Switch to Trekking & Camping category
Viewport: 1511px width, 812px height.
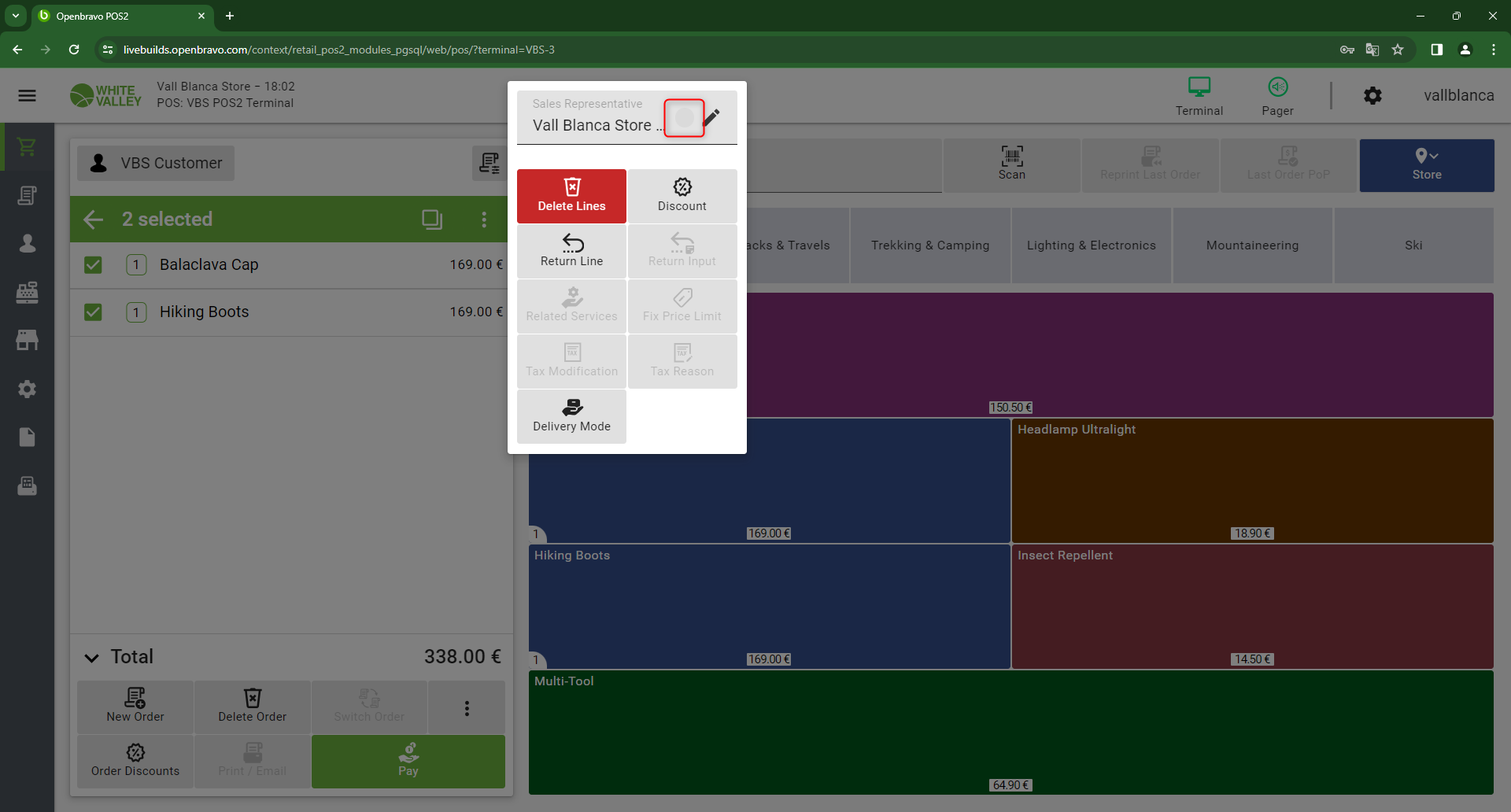930,245
